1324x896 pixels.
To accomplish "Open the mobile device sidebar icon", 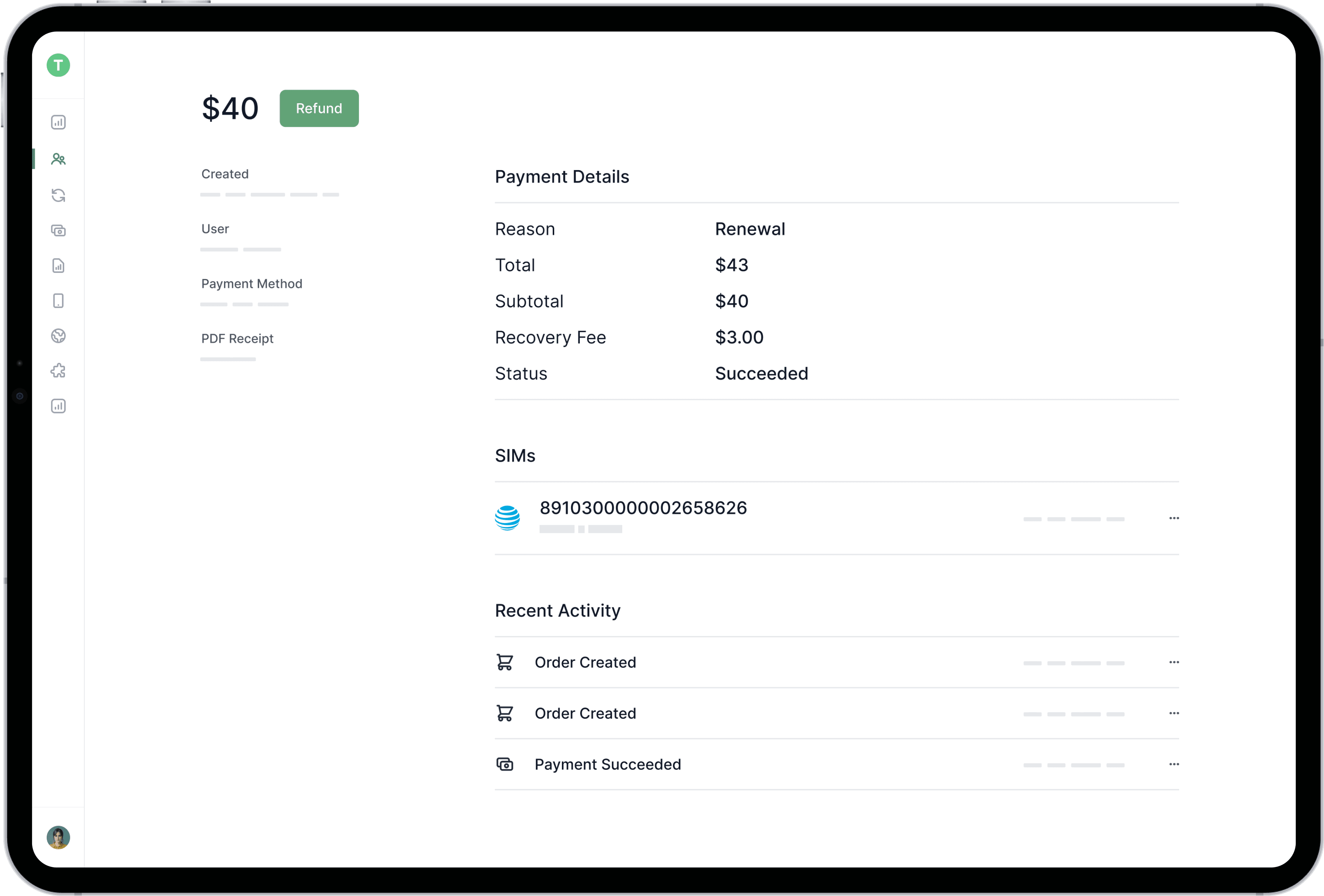I will coord(58,301).
